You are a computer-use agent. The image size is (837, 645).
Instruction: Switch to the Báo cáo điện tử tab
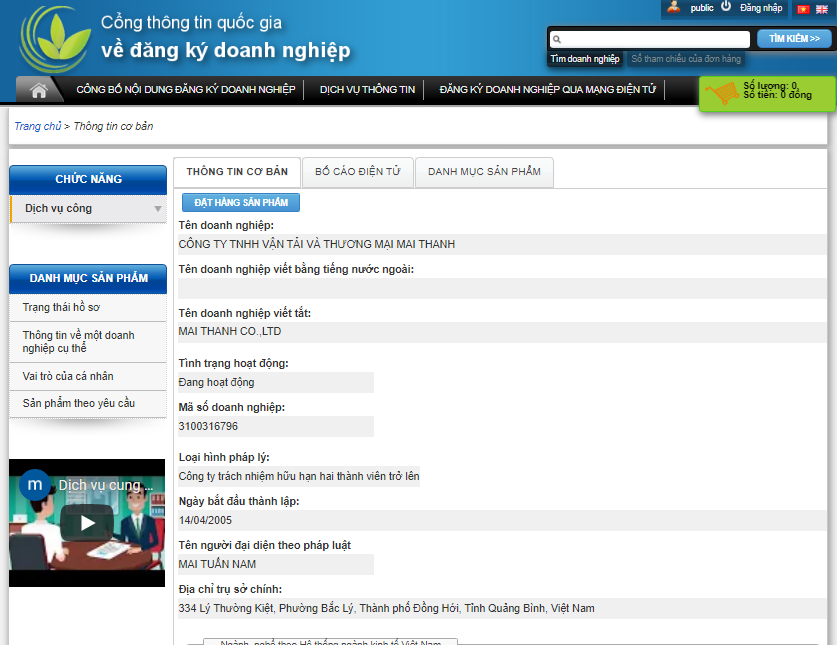[x=357, y=172]
